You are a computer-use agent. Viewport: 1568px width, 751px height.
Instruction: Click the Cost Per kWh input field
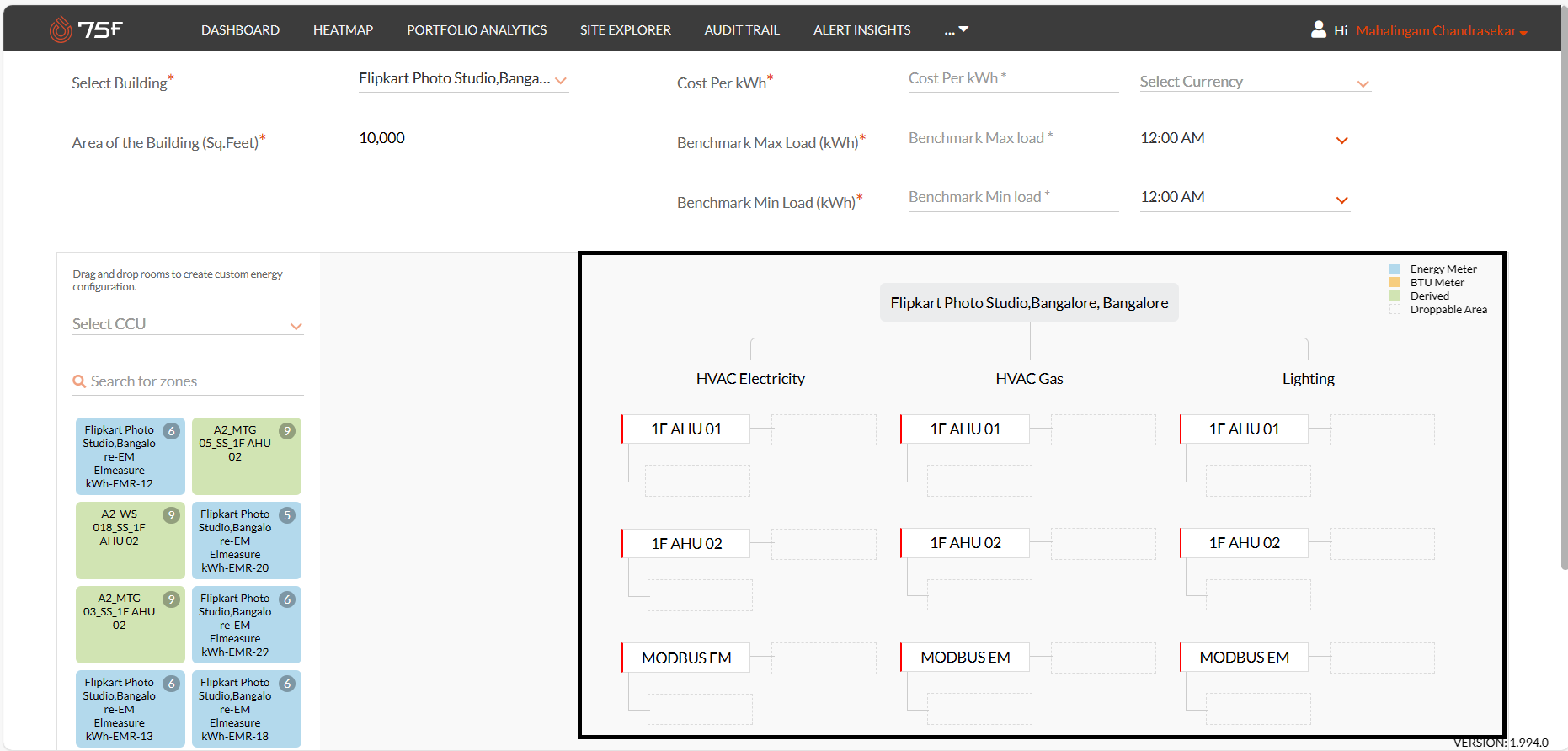point(1013,78)
